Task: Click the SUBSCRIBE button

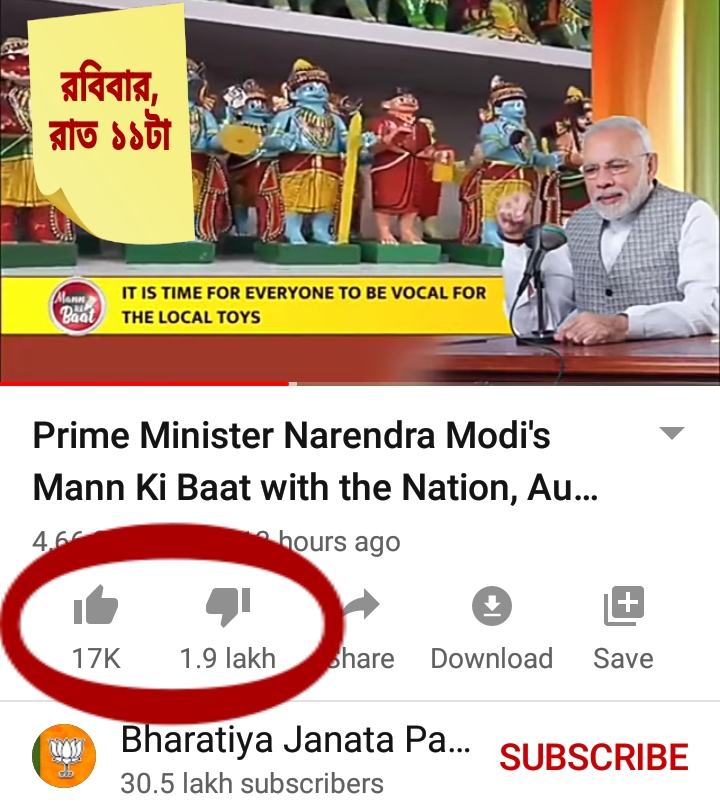Action: [x=594, y=757]
